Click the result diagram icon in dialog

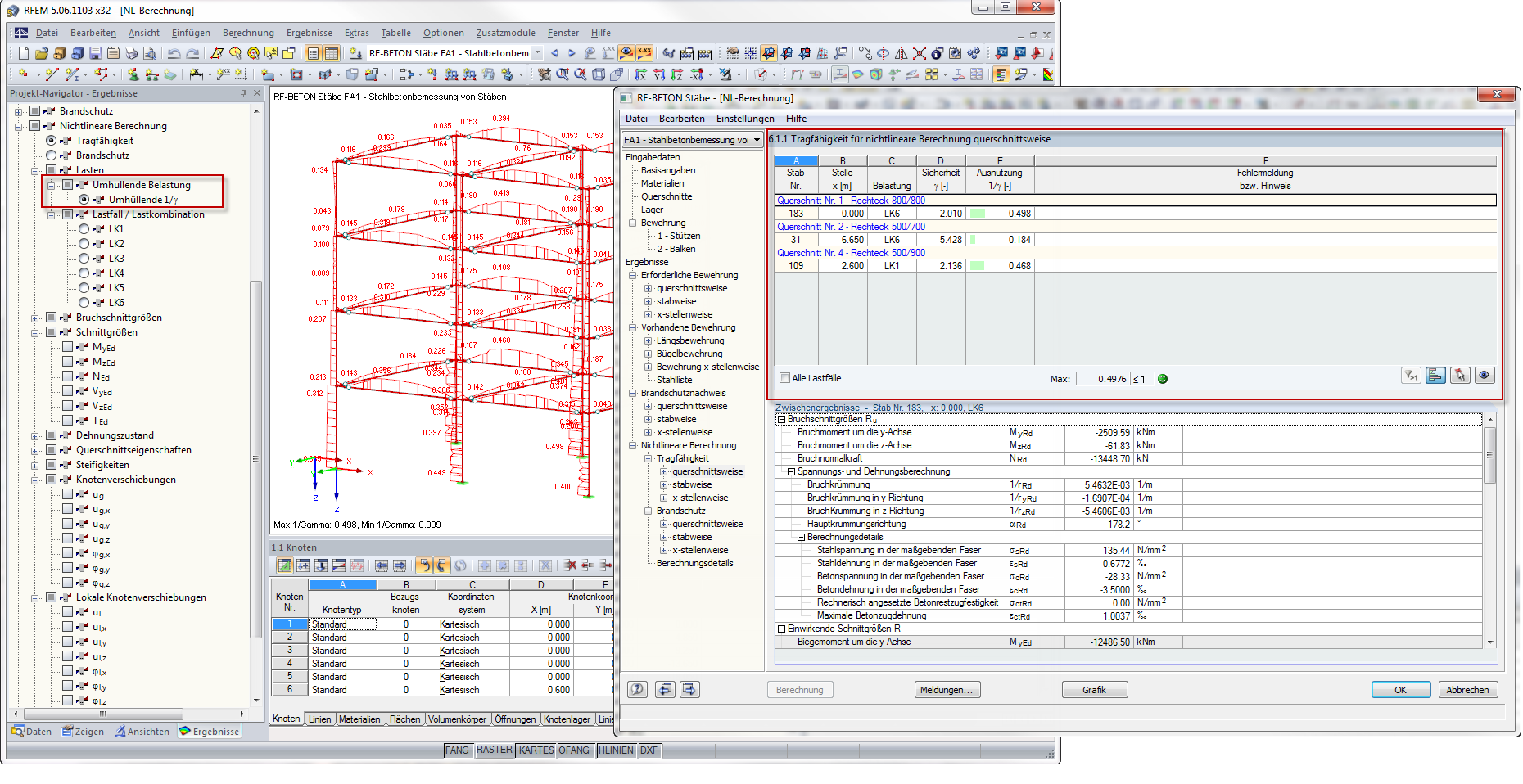(x=1435, y=376)
